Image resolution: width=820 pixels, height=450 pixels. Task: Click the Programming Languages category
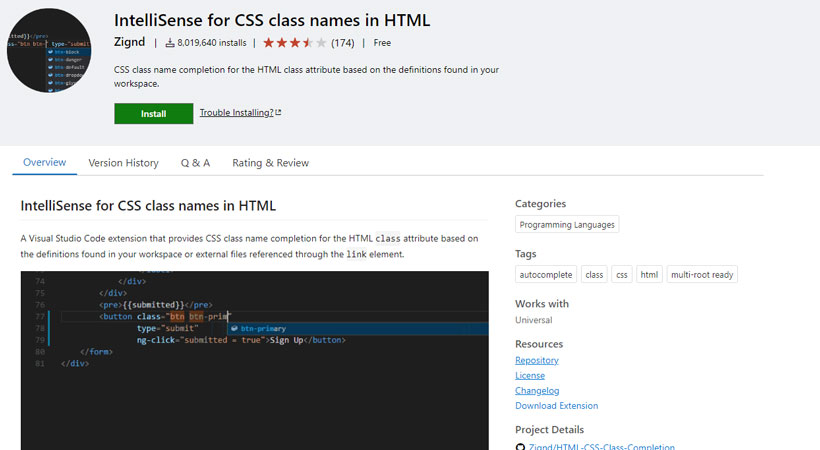(x=567, y=224)
